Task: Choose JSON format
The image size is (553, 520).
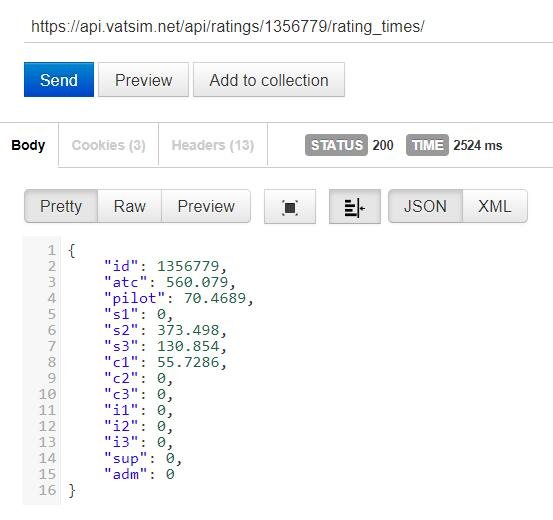Action: coord(425,206)
